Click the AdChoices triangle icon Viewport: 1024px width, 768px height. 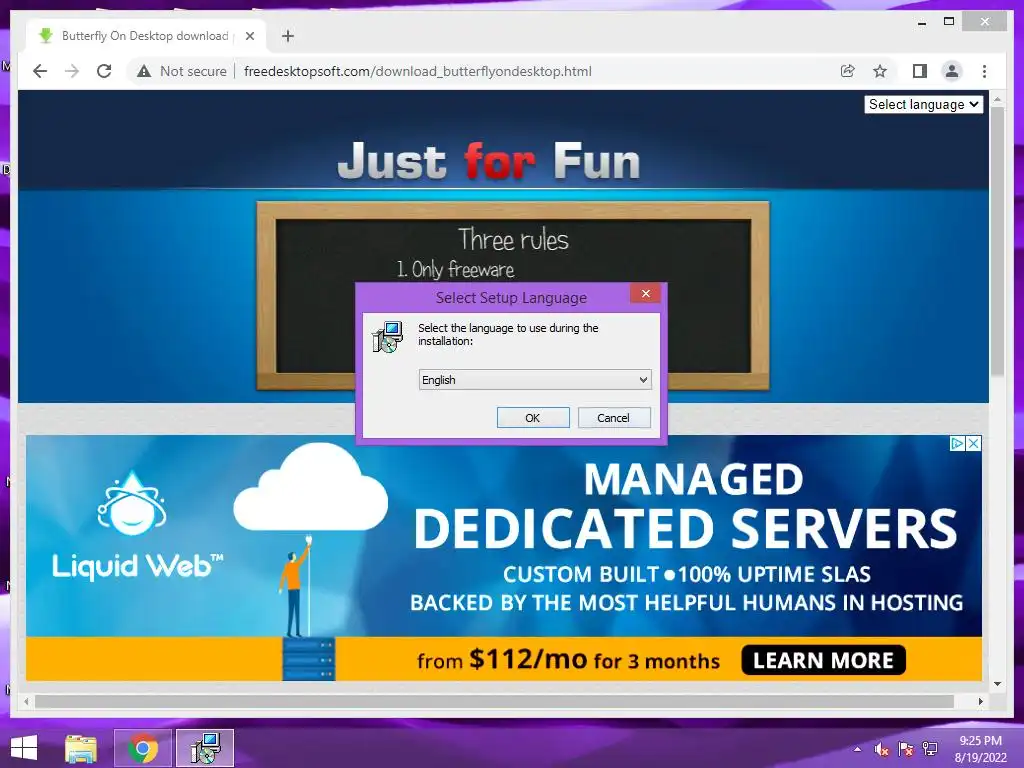point(957,443)
